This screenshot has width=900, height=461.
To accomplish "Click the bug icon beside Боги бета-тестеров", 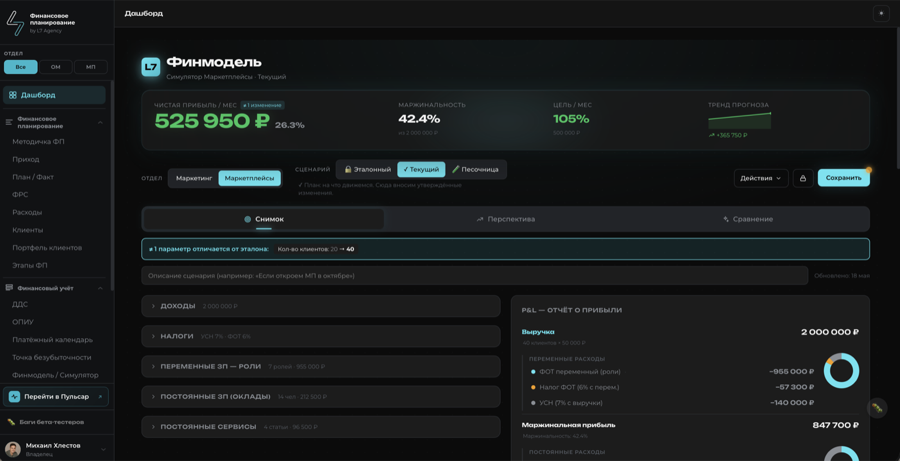I will coord(11,422).
